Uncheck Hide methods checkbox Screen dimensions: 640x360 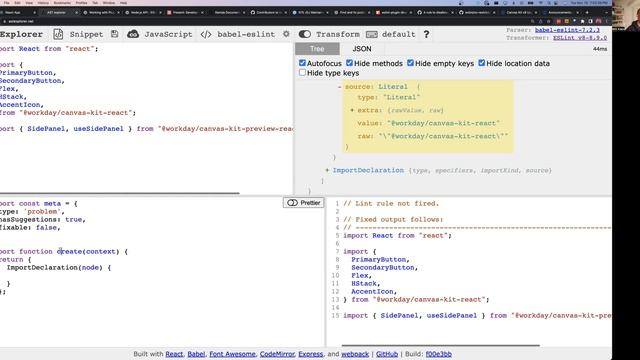tap(349, 63)
